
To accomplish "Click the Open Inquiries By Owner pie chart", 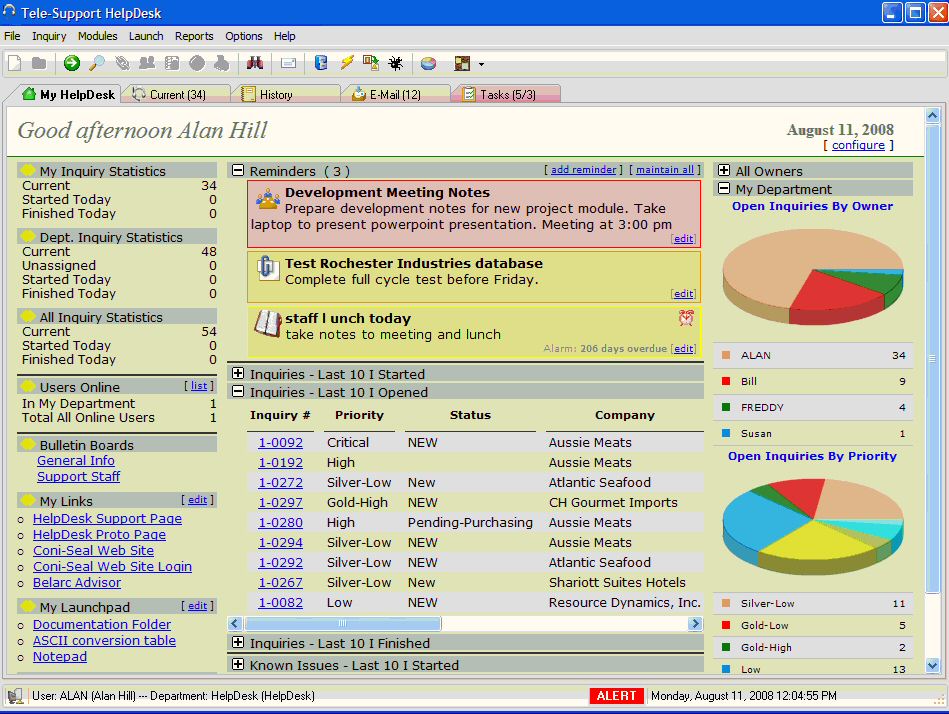I will tap(813, 277).
